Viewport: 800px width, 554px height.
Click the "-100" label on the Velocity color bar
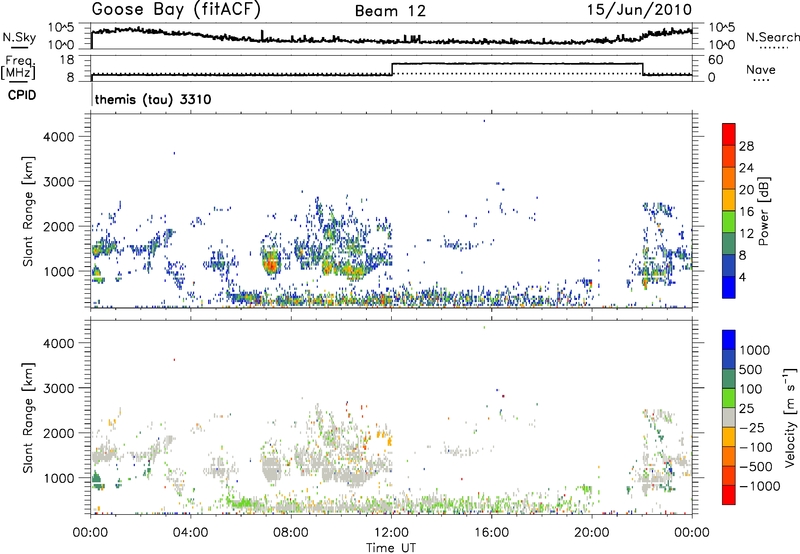coord(756,447)
